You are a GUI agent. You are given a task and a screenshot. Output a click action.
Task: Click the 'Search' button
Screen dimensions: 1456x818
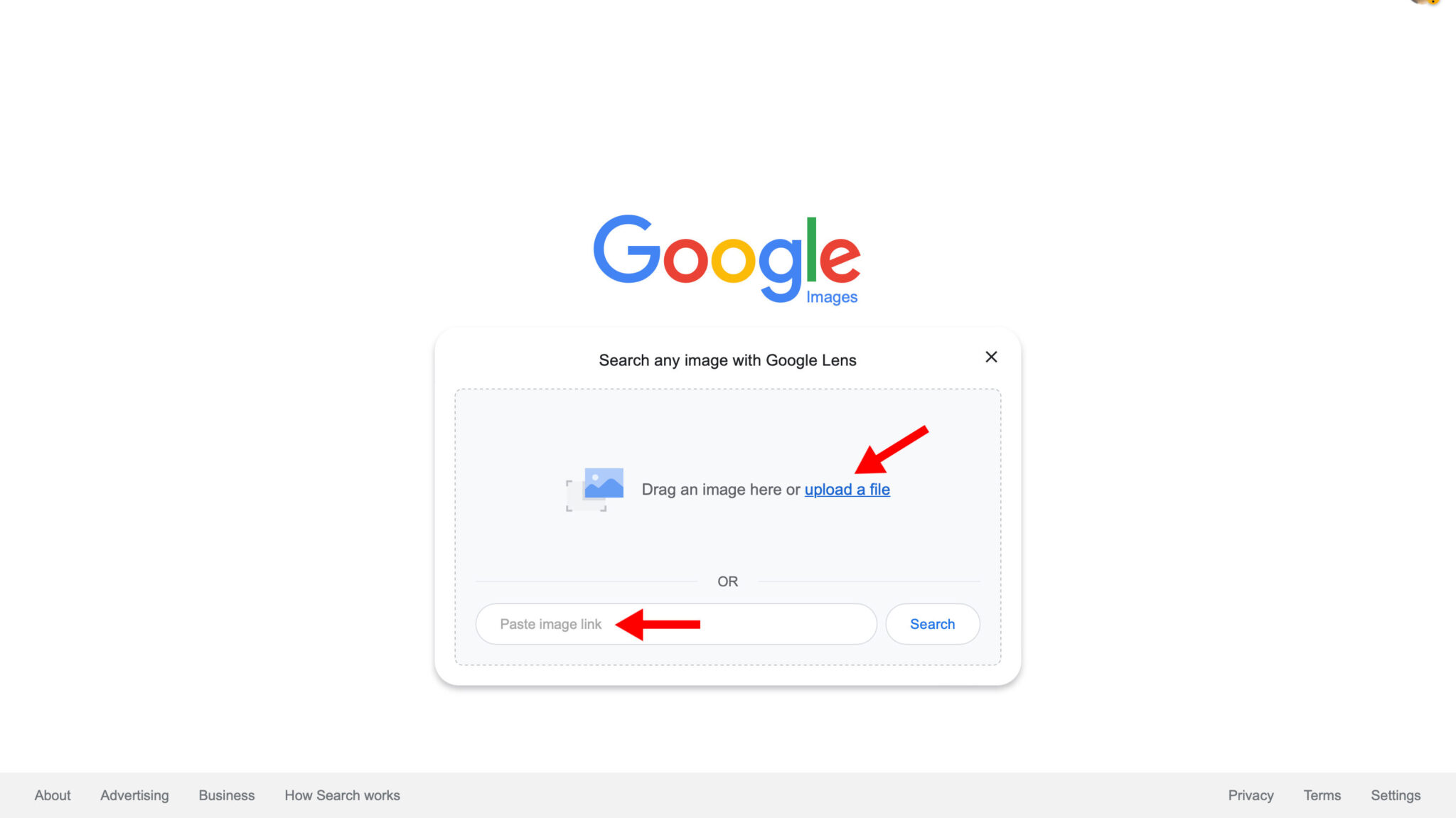tap(932, 623)
